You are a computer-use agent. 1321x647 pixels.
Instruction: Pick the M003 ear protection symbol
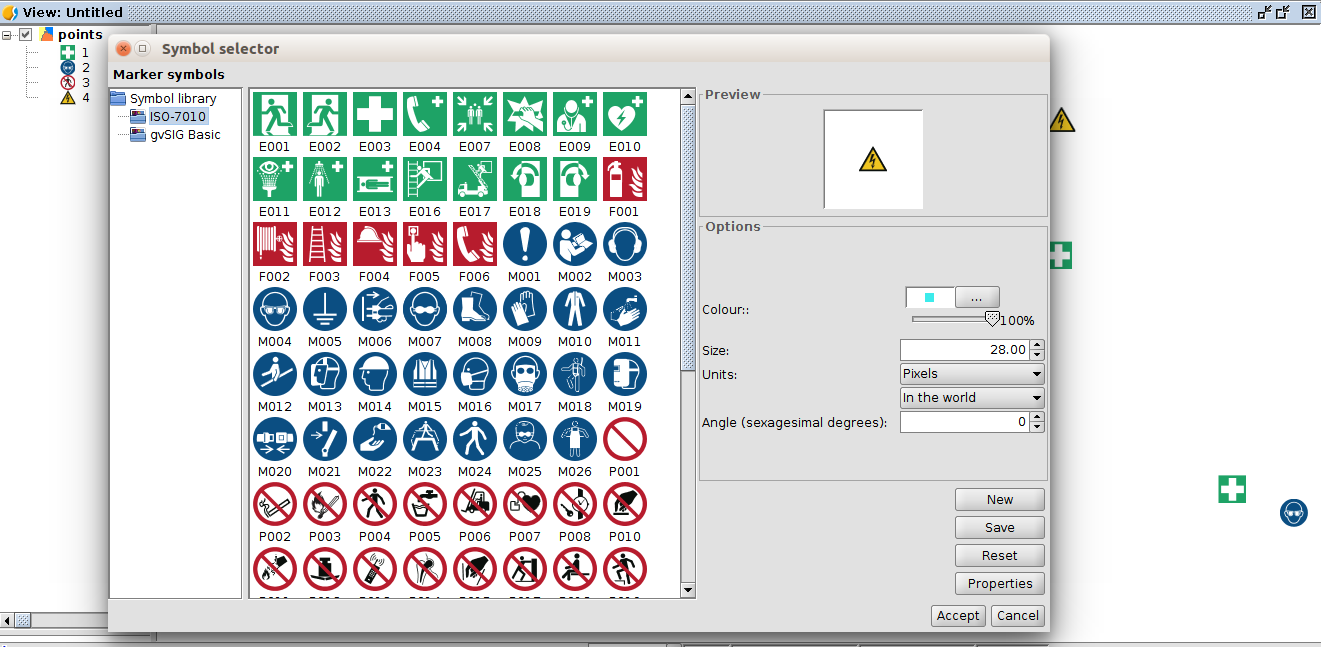point(625,244)
